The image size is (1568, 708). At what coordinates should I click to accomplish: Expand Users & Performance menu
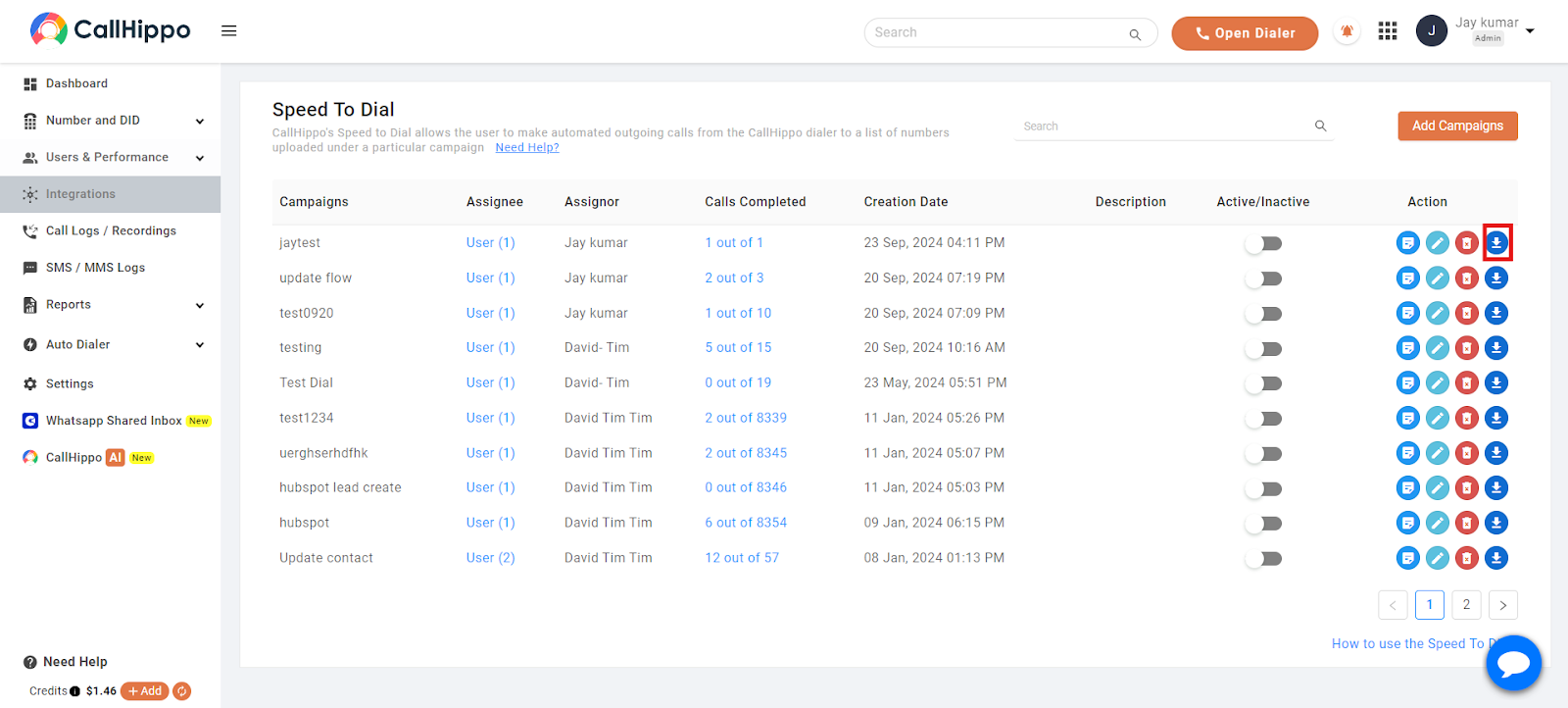tap(110, 157)
